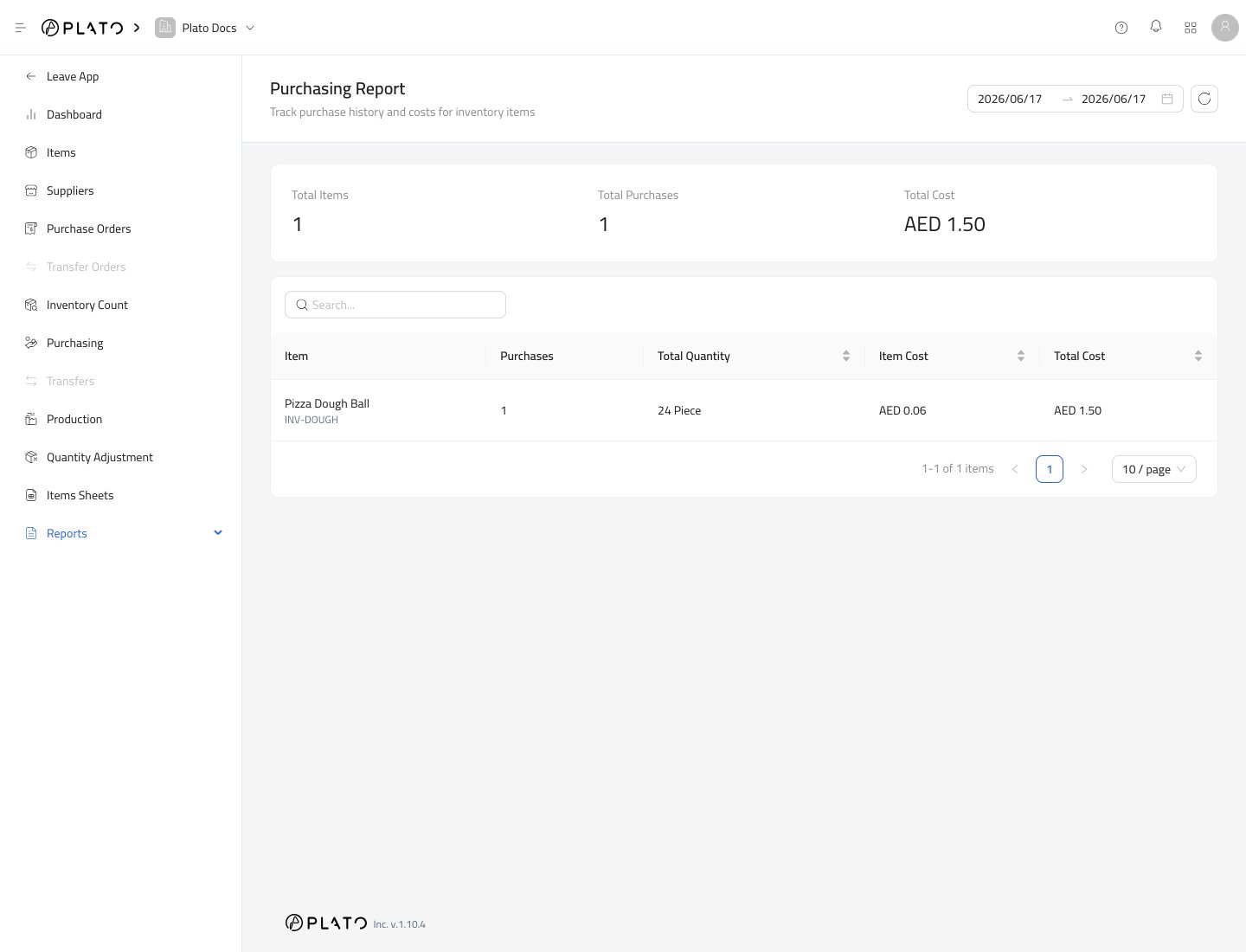
Task: Click the Items box icon
Action: tap(31, 152)
